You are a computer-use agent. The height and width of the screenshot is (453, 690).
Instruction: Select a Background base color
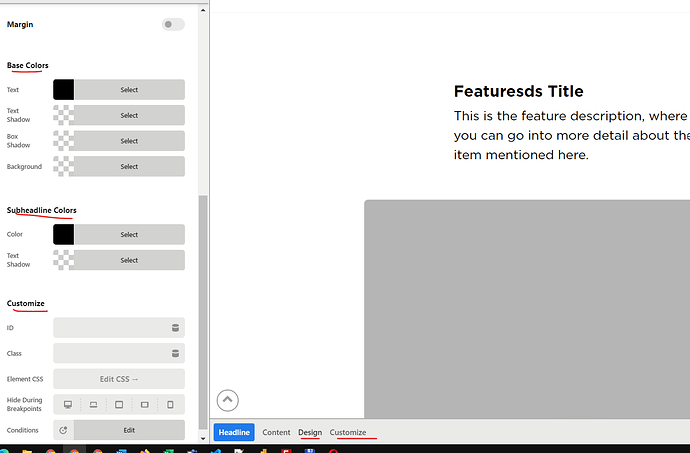[x=129, y=166]
